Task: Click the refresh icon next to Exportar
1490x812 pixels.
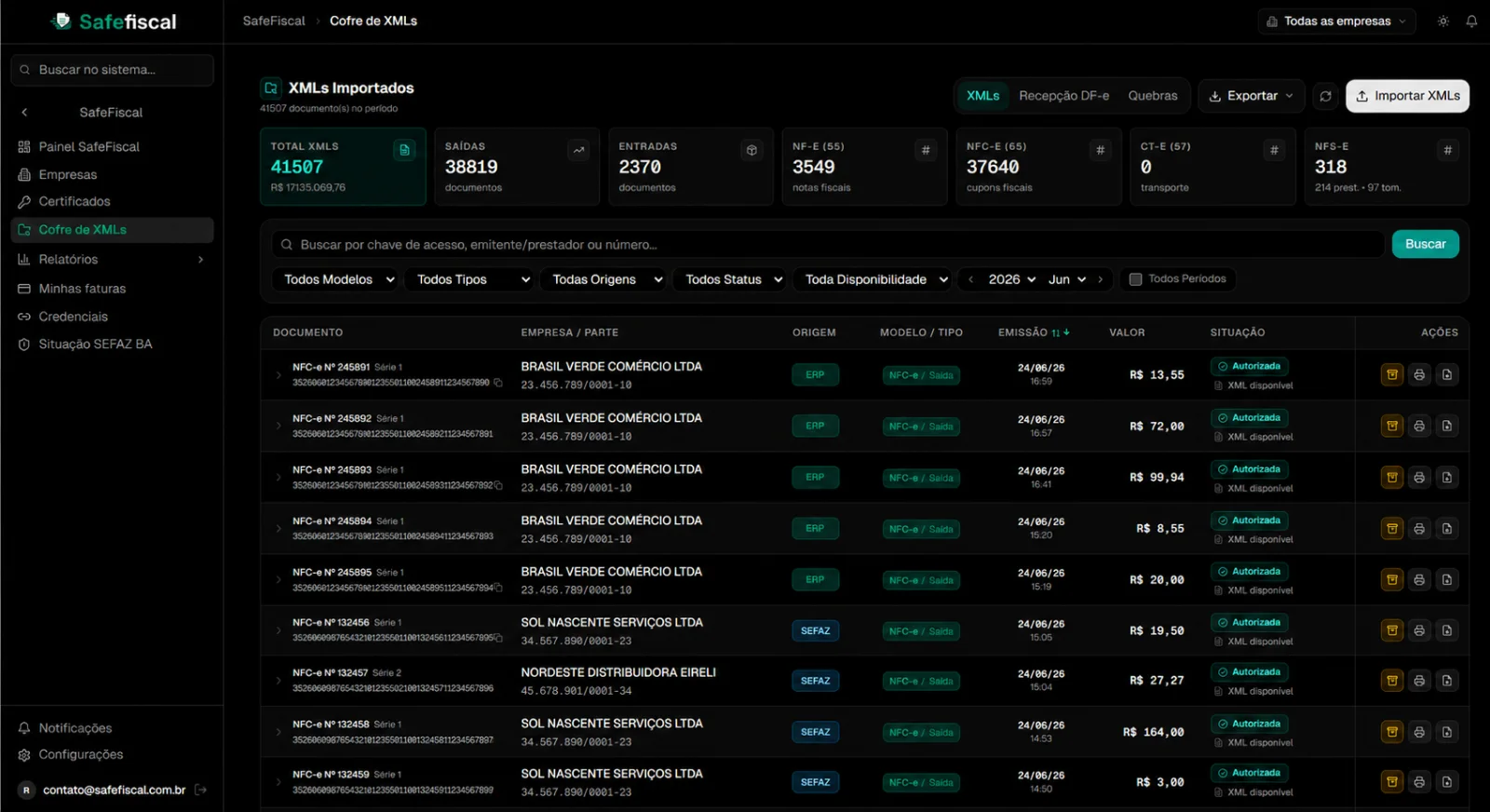Action: pos(1325,96)
